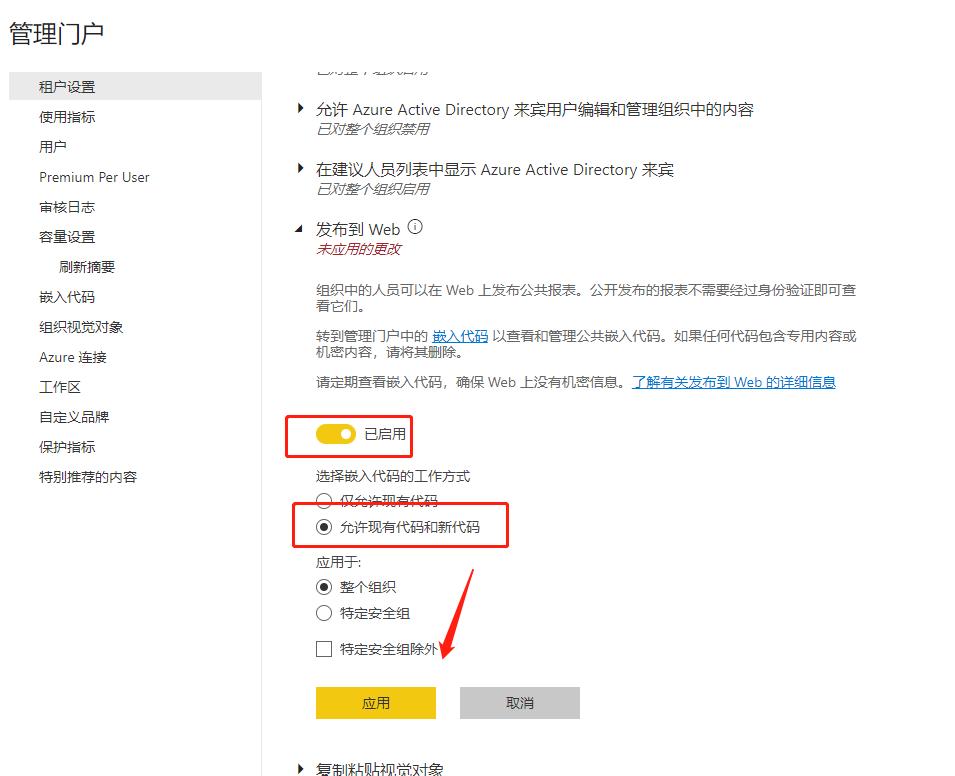Check the 特定安全组除外 checkbox
The image size is (955, 776).
click(324, 649)
